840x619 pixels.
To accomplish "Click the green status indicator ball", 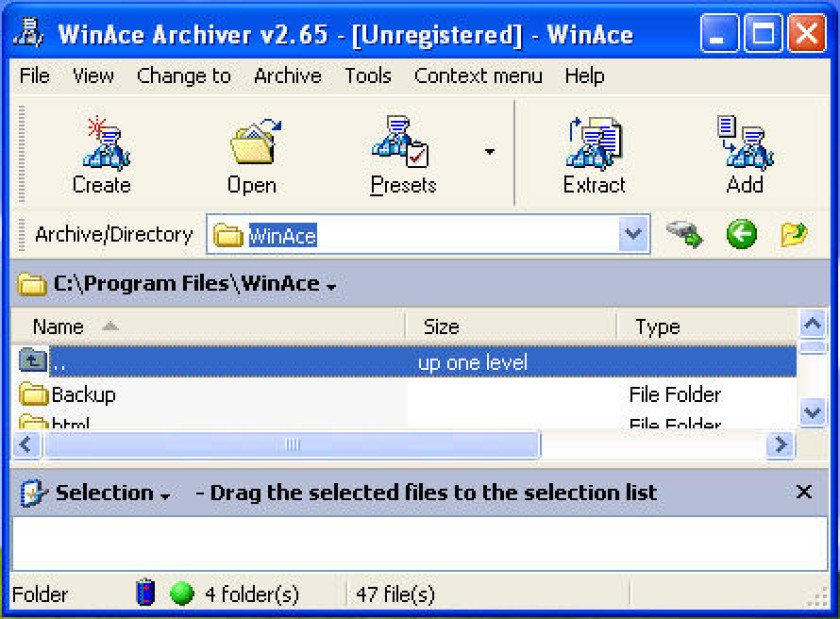I will click(x=182, y=593).
